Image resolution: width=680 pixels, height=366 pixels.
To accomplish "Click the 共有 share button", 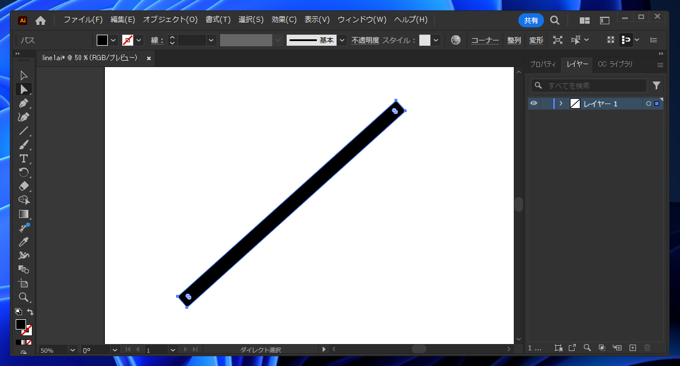I will 531,20.
